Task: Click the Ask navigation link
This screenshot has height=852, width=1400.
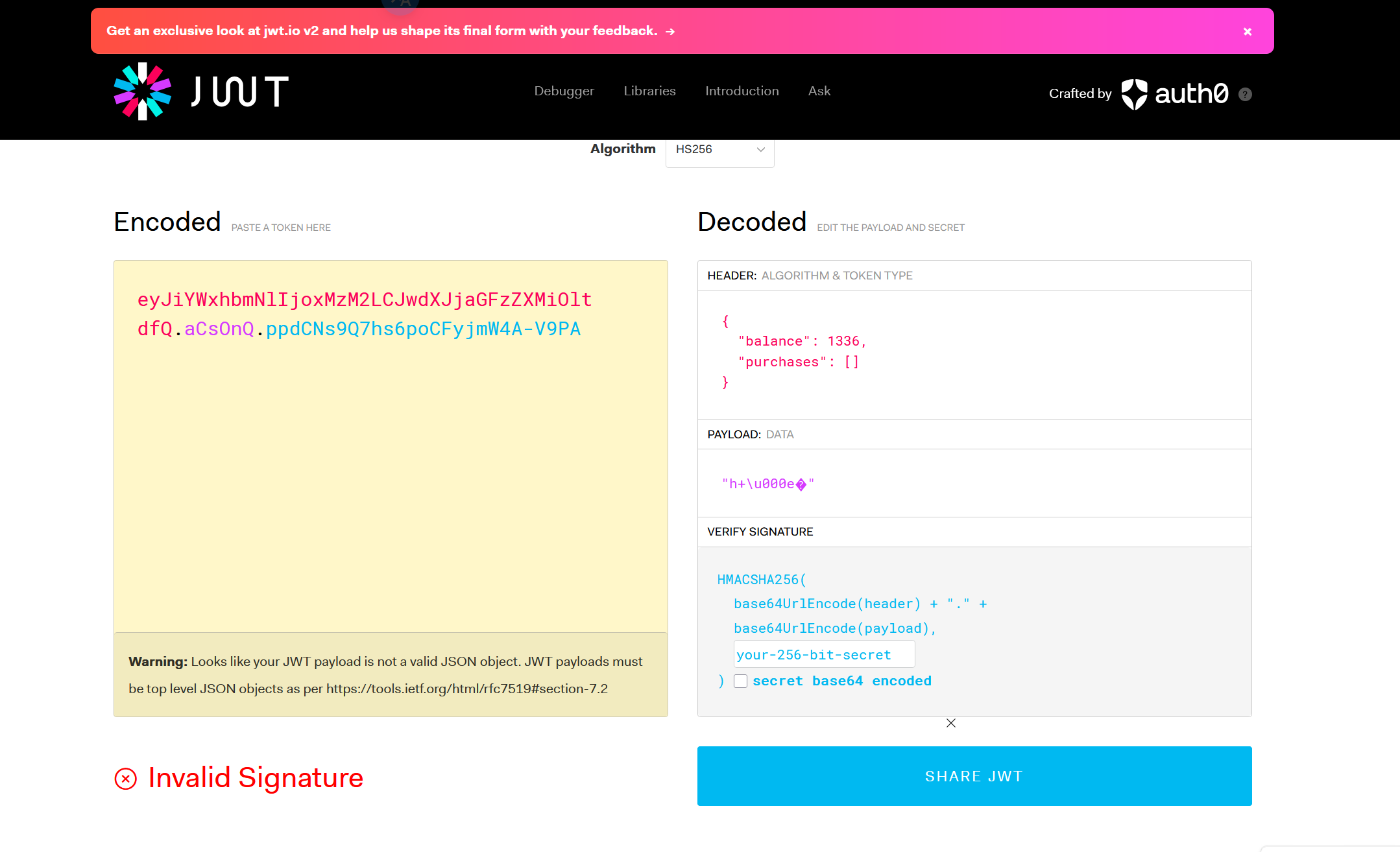Action: pos(819,91)
